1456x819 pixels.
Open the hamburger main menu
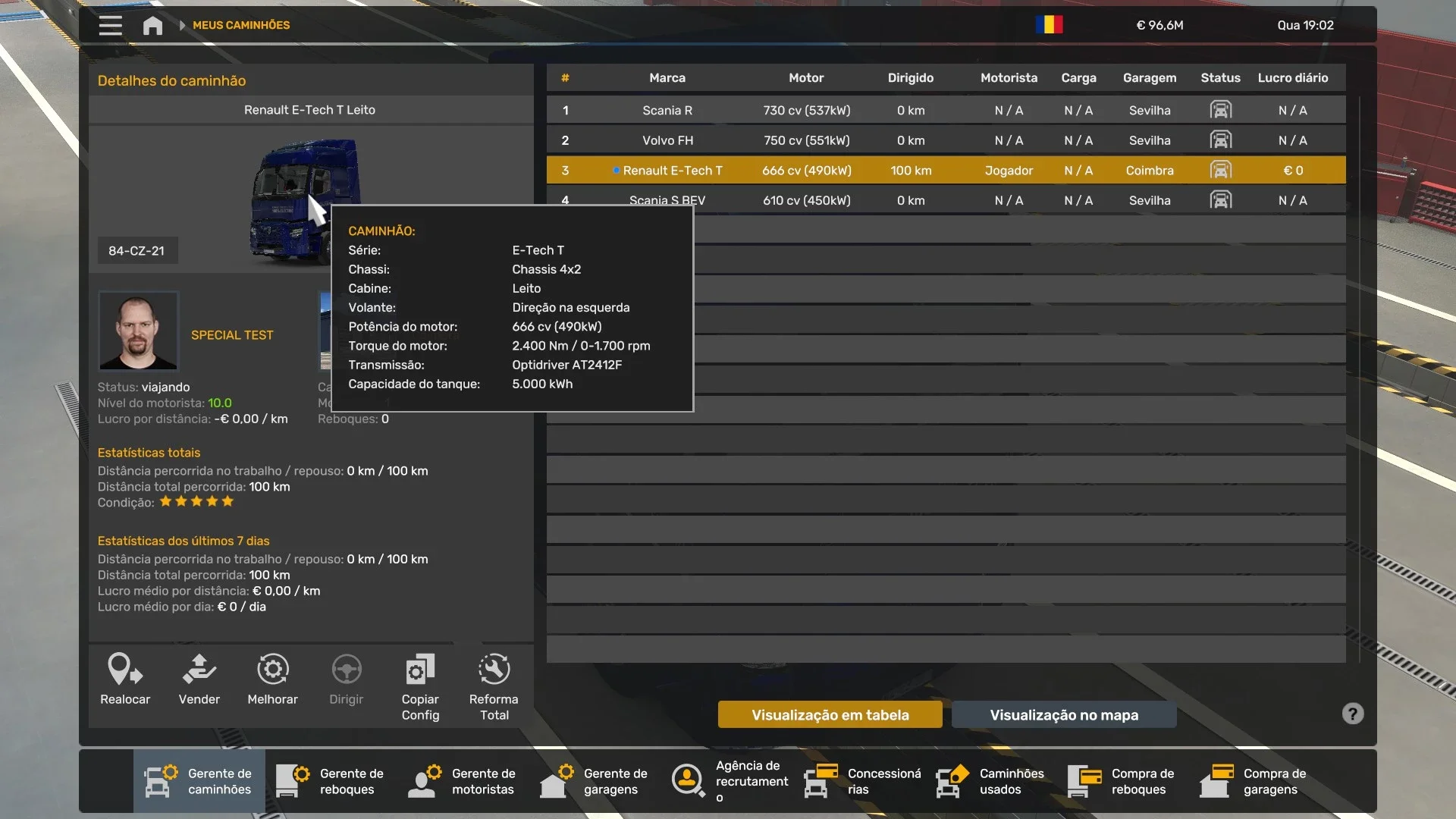(110, 25)
